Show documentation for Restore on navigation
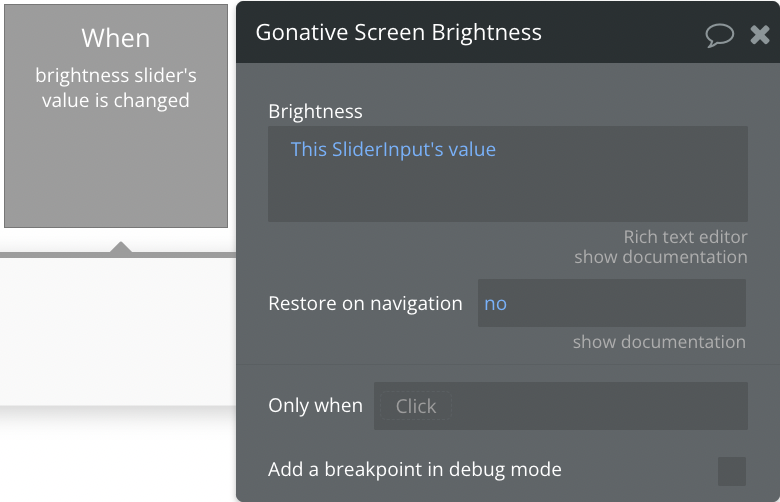Screen dimensions: 780x502 (x=659, y=342)
